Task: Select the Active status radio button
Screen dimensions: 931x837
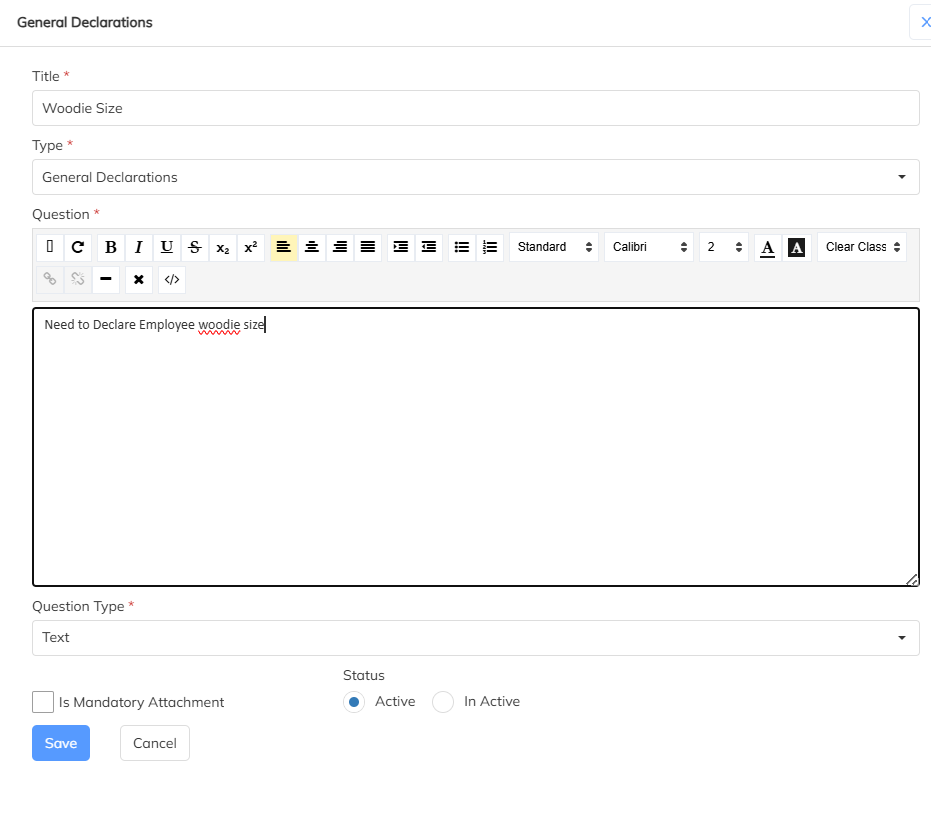Action: (x=354, y=702)
